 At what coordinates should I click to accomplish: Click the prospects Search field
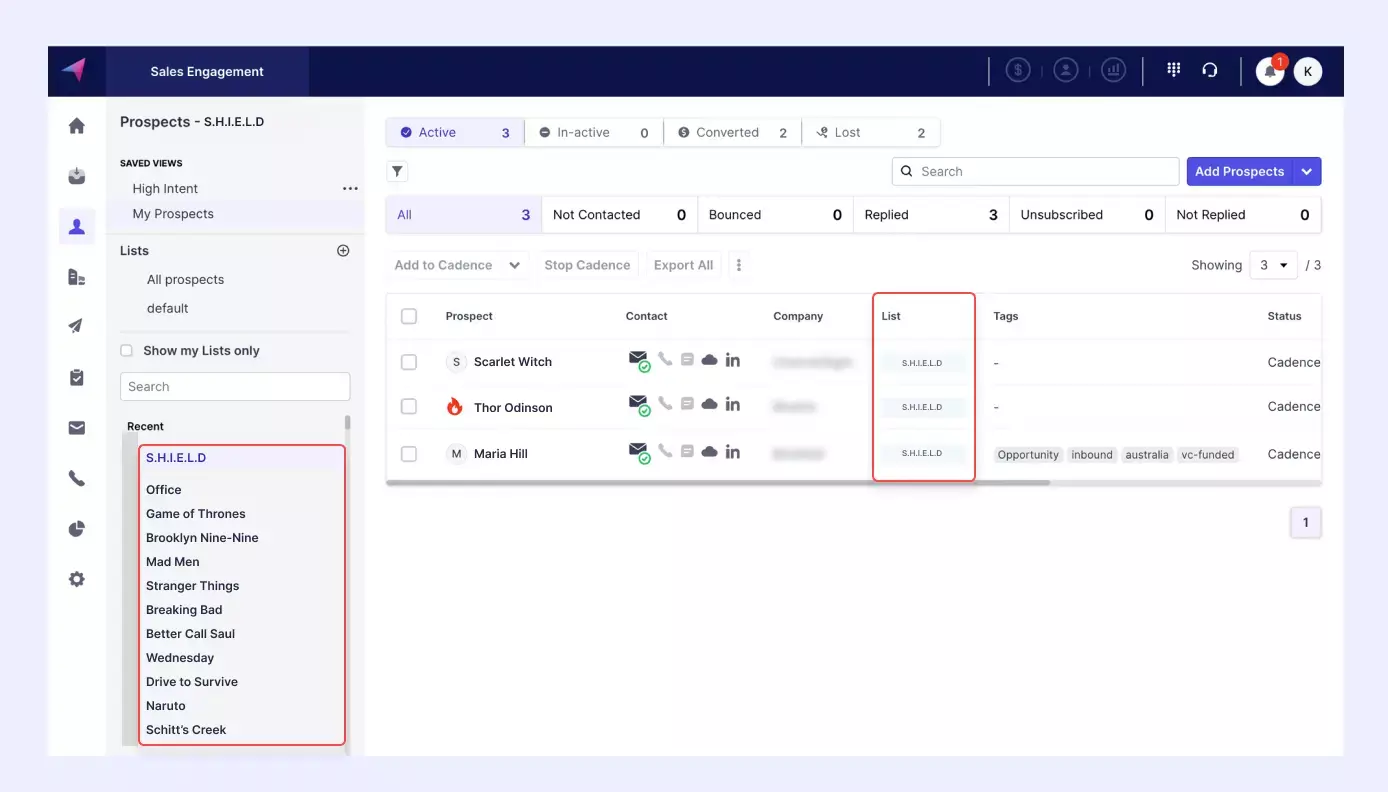coord(1035,172)
